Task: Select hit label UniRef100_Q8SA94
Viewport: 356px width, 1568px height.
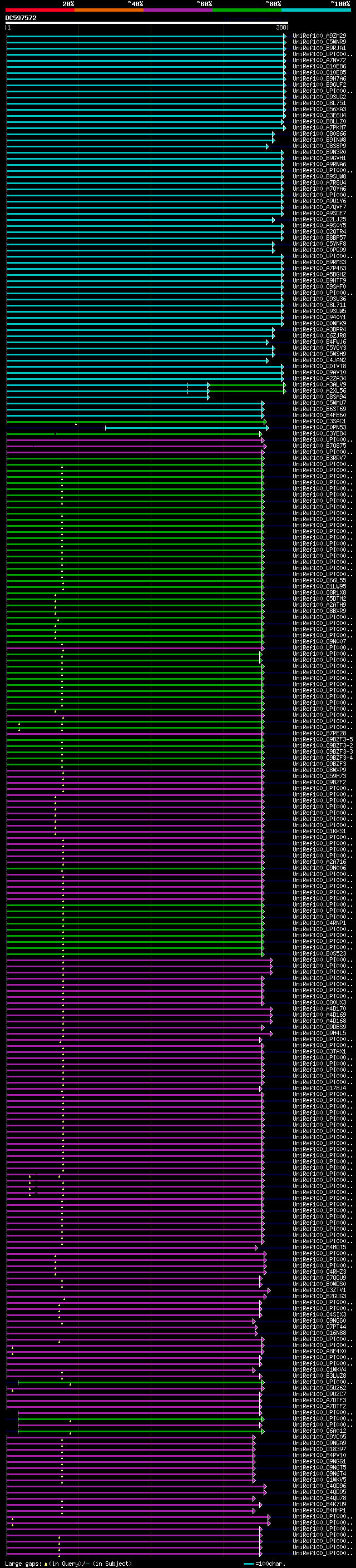Action: pyautogui.click(x=319, y=397)
